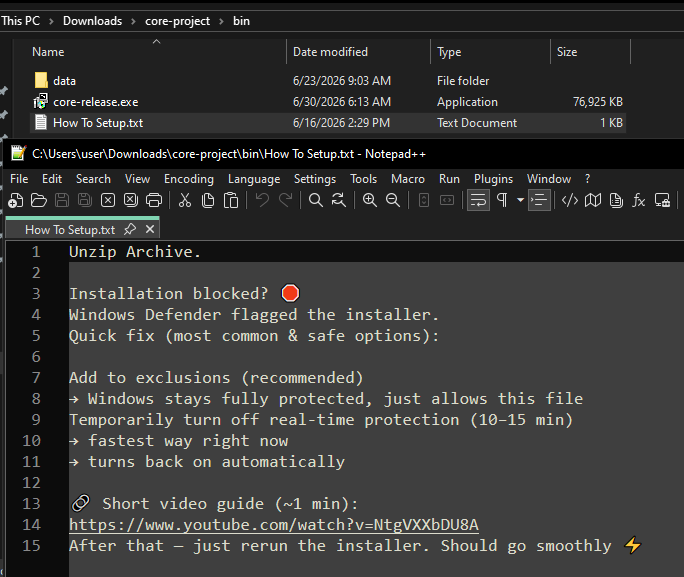684x577 pixels.
Task: Open Find with the magnifier icon
Action: tap(316, 200)
